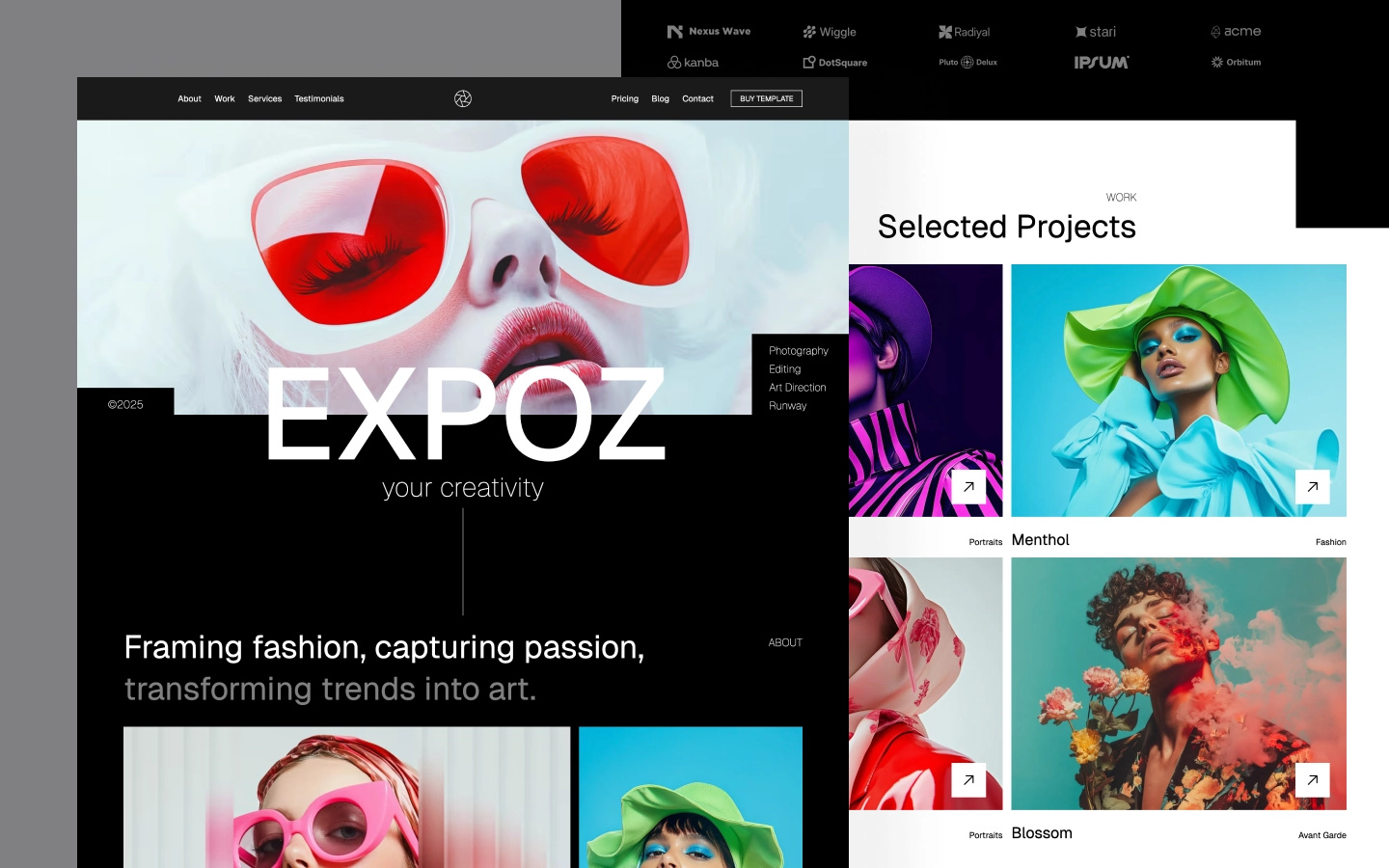This screenshot has height=868, width=1389.
Task: Click the Pluto Delux logo
Action: pyautogui.click(x=967, y=61)
